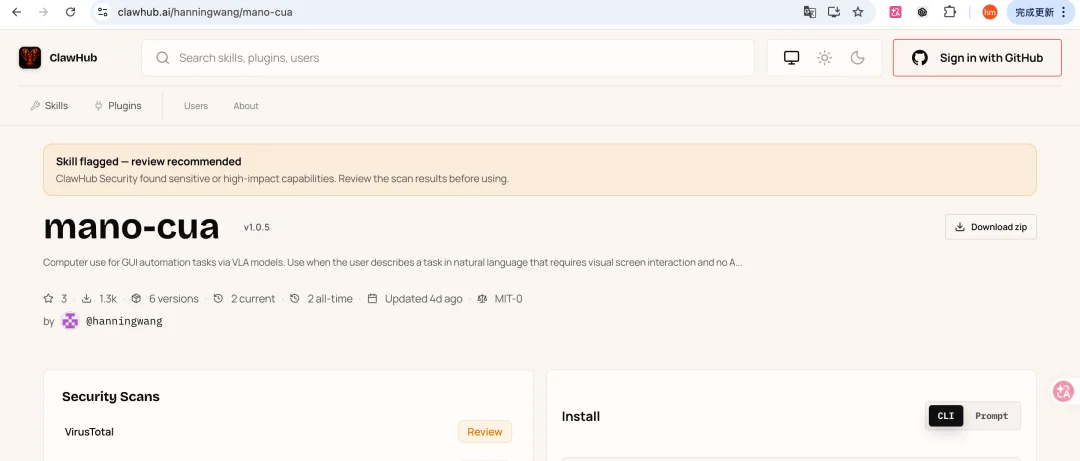Viewport: 1080px width, 461px height.
Task: Click the VirusTotal Review badge
Action: click(485, 432)
